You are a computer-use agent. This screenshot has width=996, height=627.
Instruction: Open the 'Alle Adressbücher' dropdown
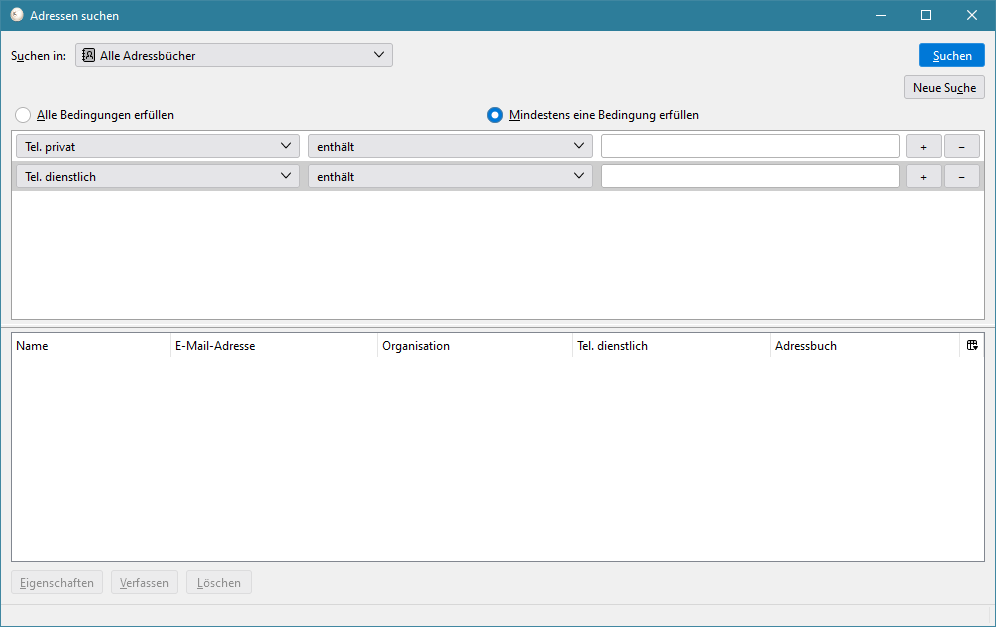point(234,56)
